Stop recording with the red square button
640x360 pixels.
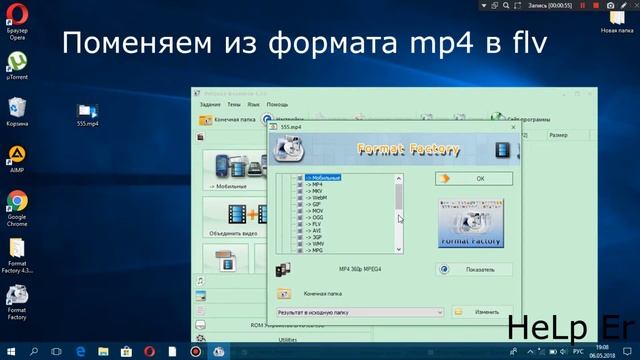[x=596, y=5]
